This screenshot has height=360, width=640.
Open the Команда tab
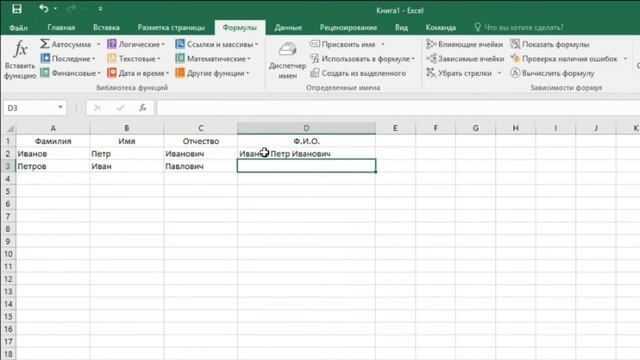click(x=440, y=27)
